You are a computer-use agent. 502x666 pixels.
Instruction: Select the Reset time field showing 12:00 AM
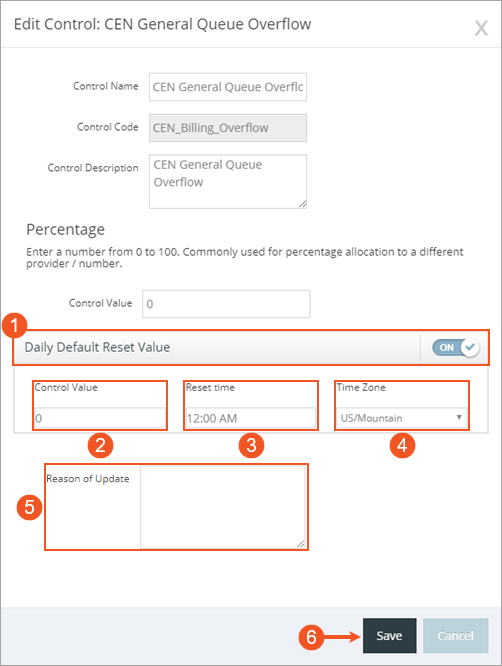pyautogui.click(x=251, y=418)
